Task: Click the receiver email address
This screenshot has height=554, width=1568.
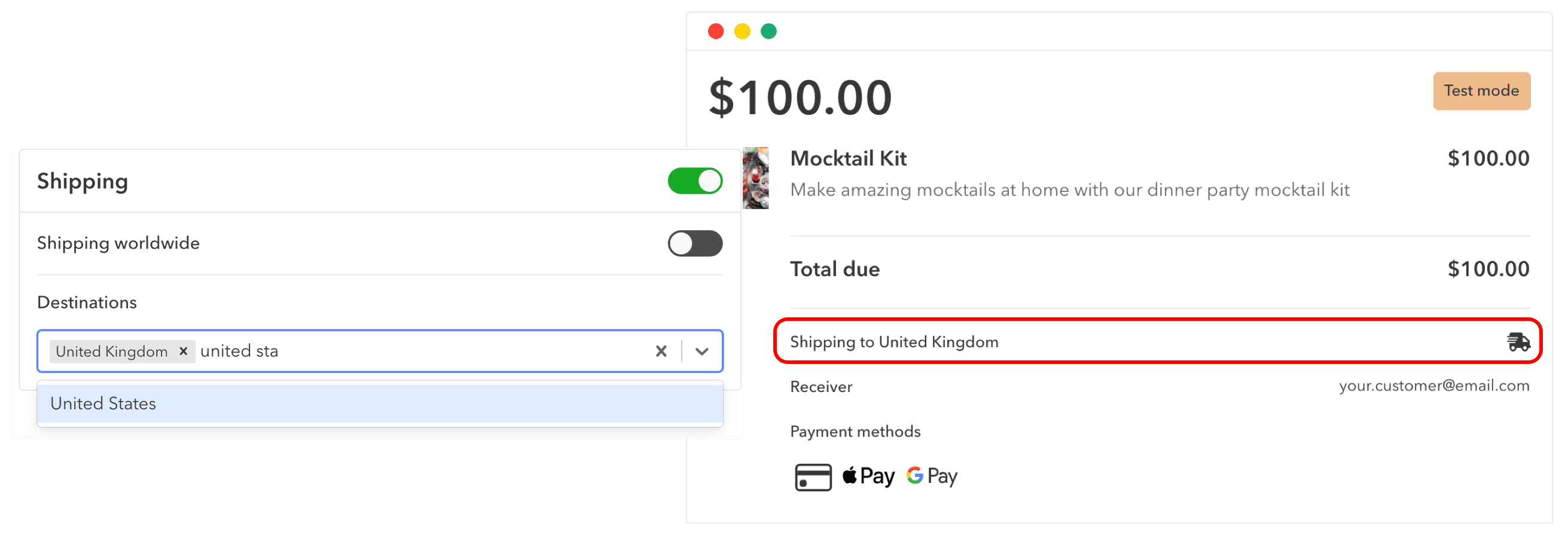Action: (1433, 385)
